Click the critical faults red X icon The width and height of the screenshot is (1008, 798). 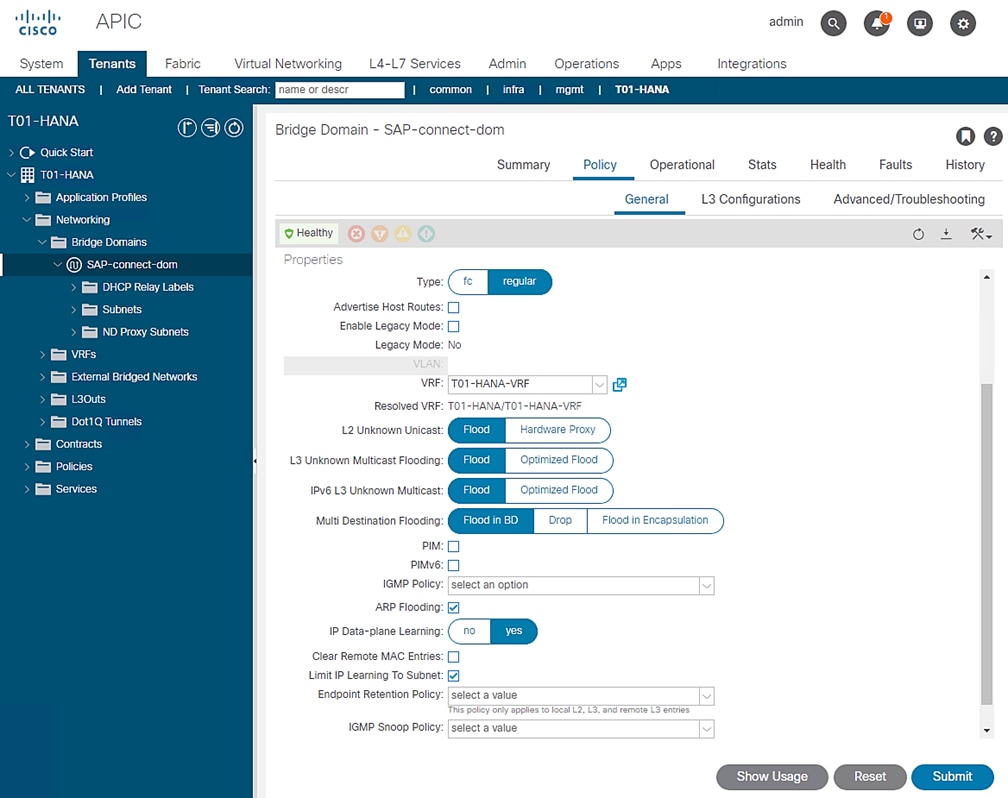[x=356, y=233]
